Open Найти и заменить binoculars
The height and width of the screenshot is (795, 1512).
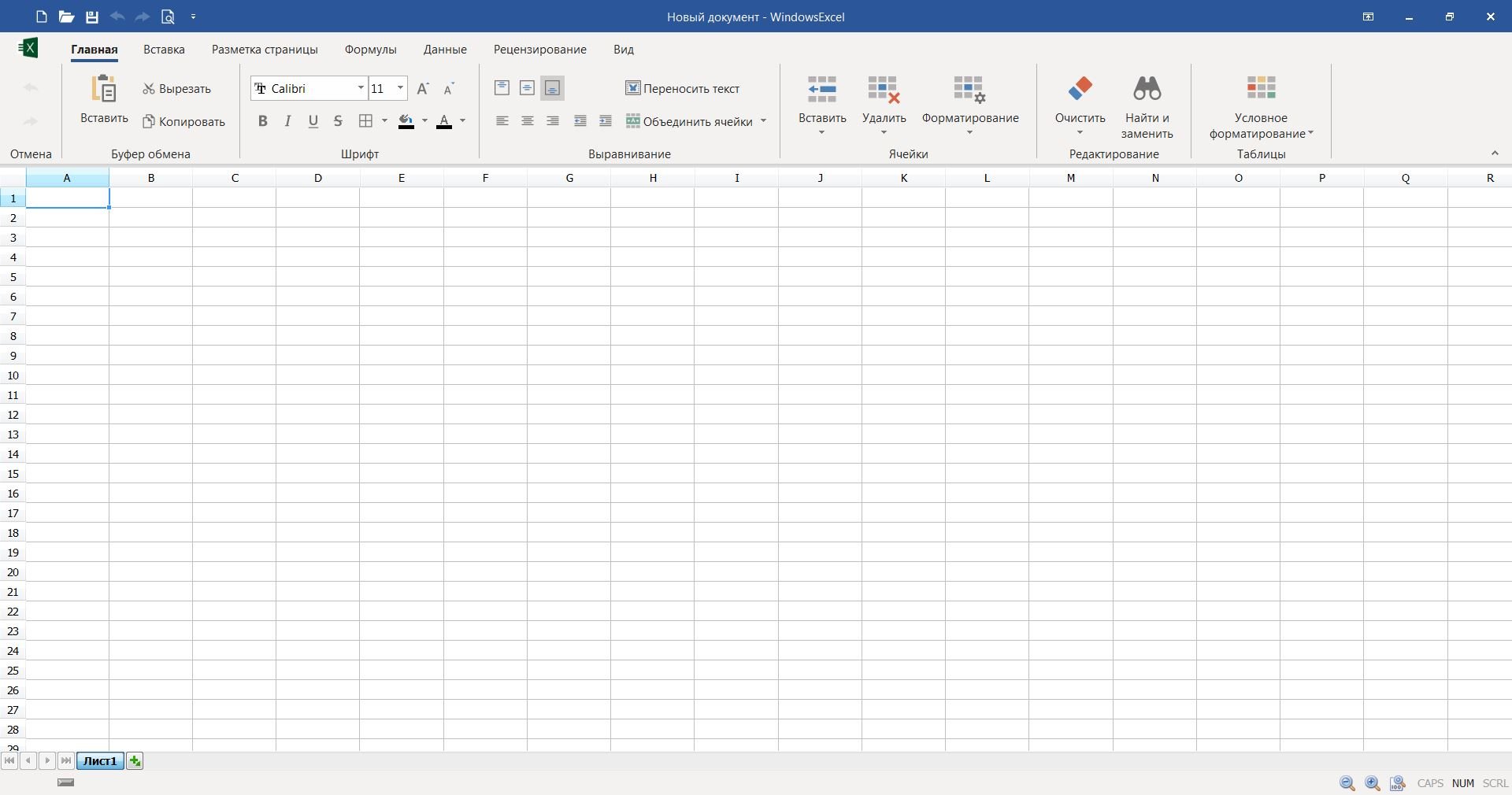point(1147,107)
